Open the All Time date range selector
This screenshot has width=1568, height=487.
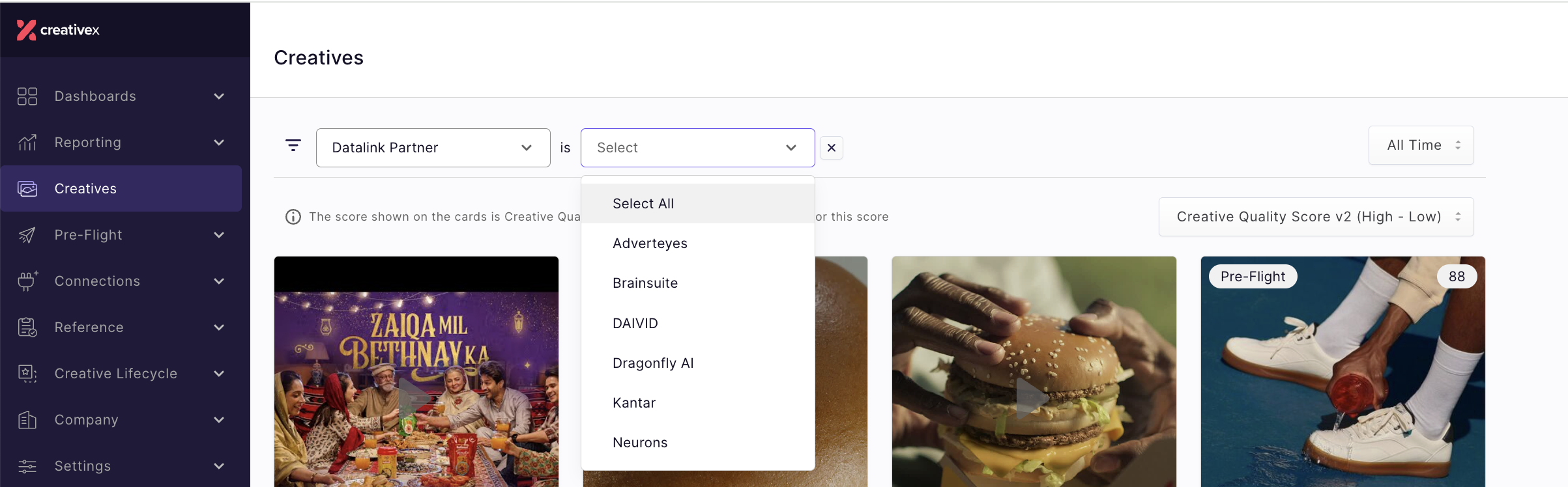(1421, 145)
